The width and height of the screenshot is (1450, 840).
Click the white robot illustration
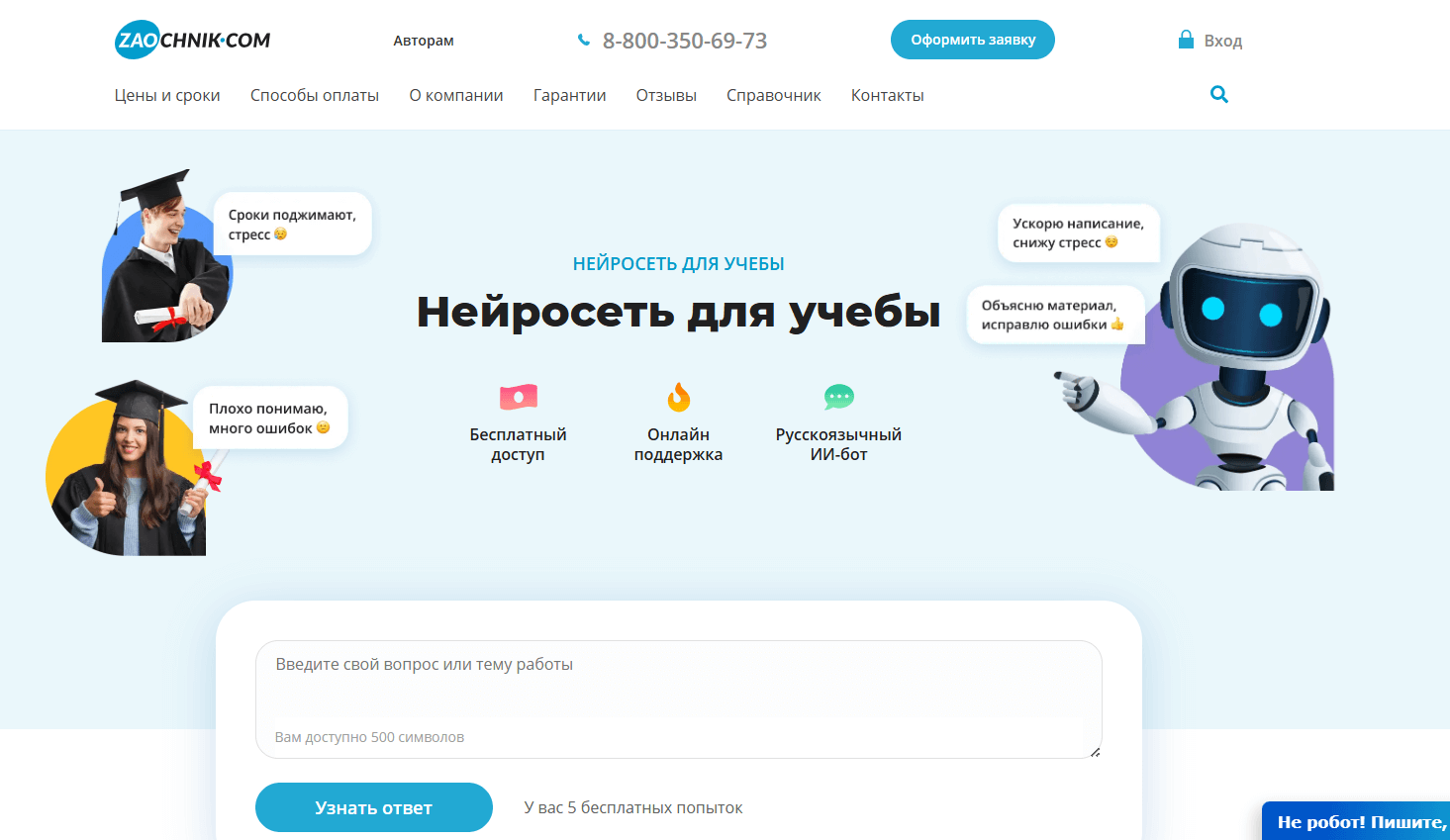pos(1203,357)
